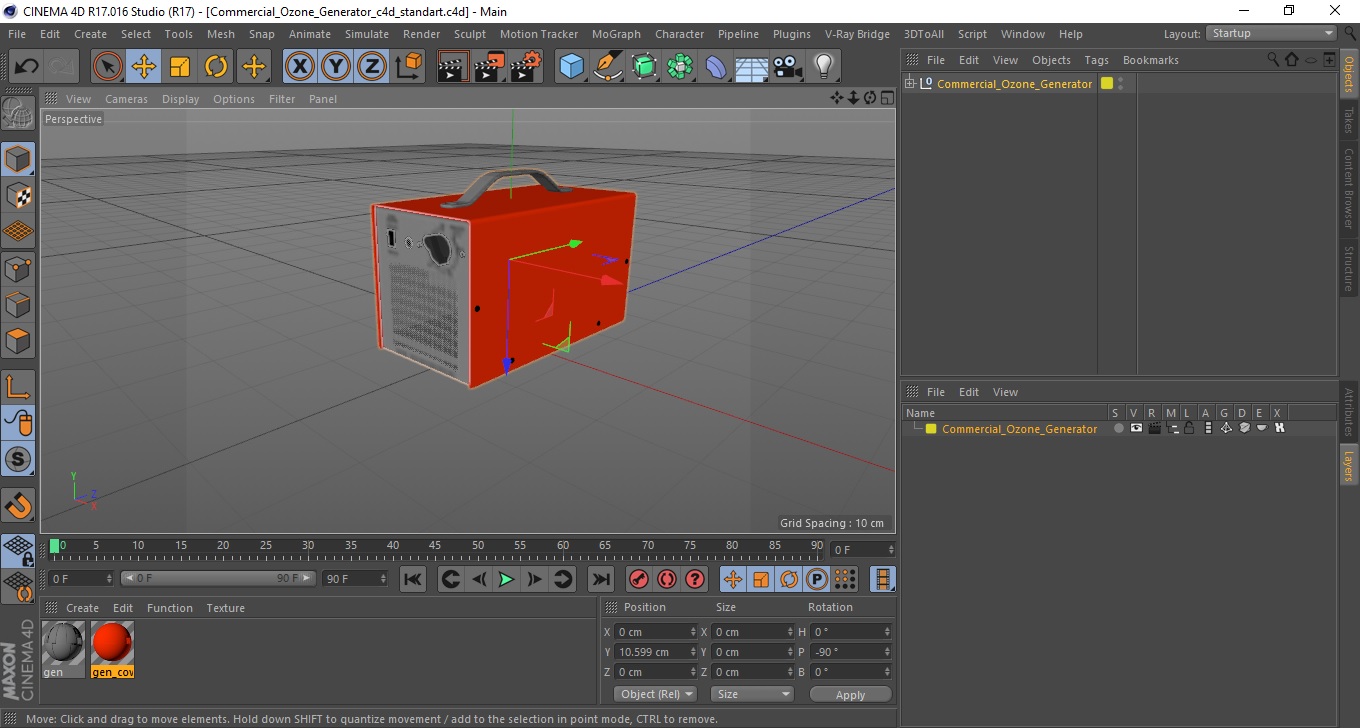Select the Live Selection tool
This screenshot has width=1360, height=728.
coord(108,67)
